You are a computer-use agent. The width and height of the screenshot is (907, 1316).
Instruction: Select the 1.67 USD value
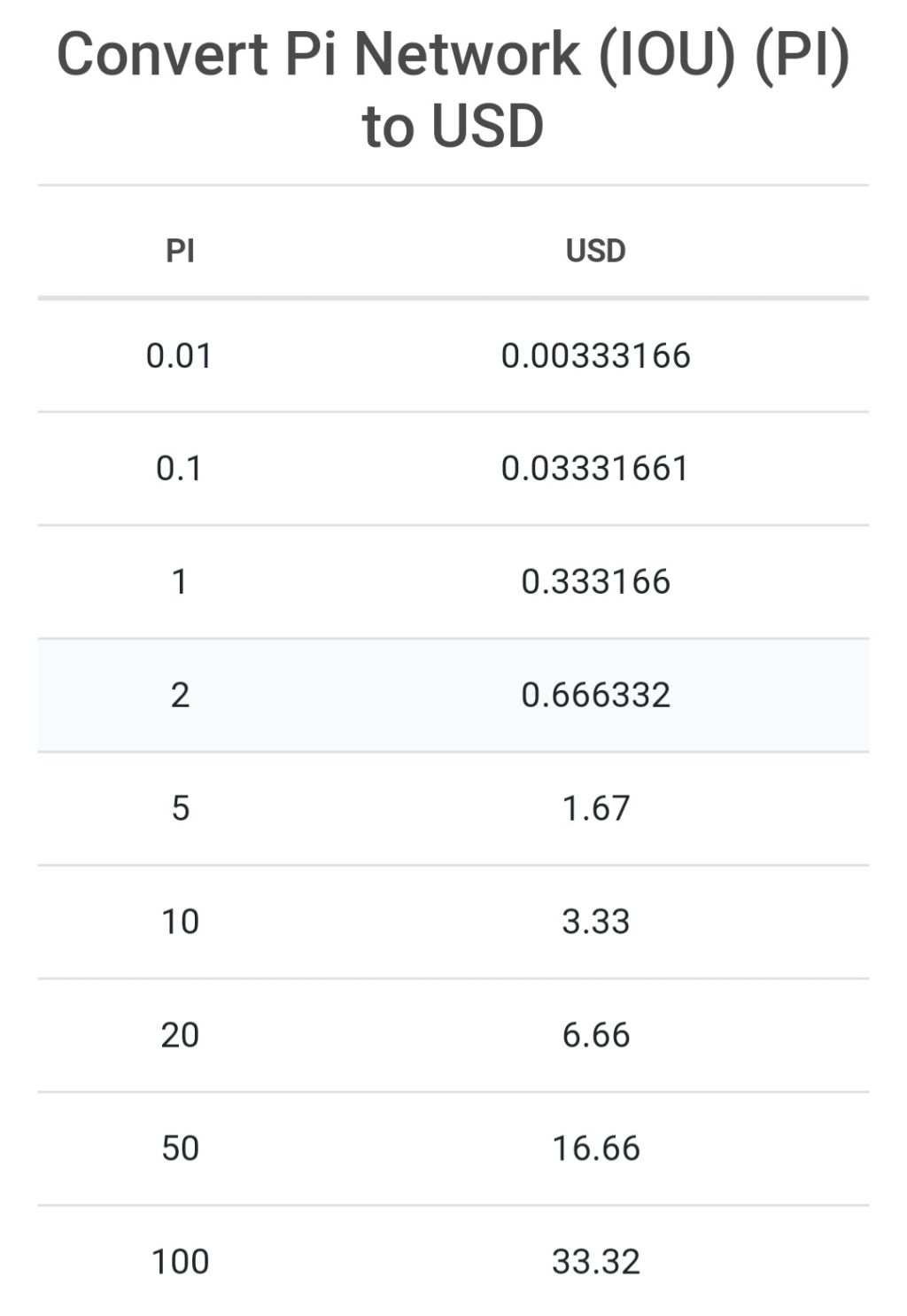(595, 808)
